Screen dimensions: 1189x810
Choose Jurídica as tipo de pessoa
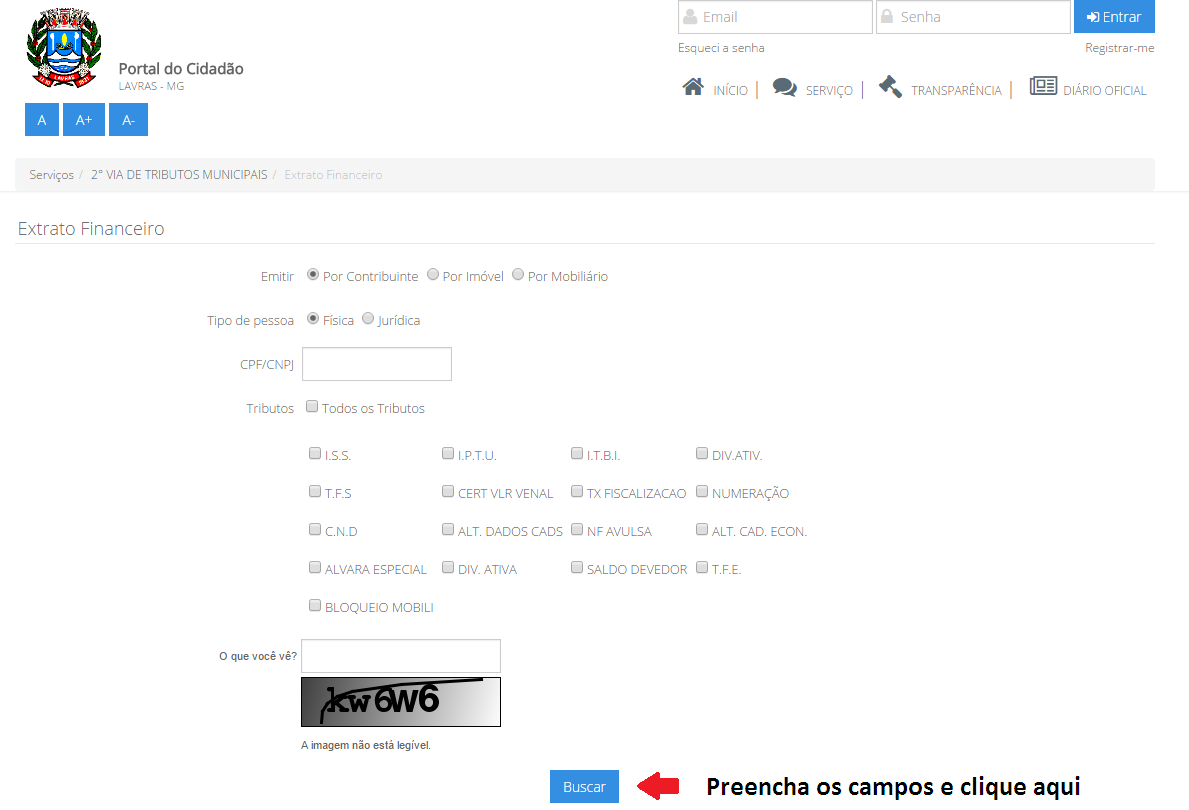pos(368,319)
